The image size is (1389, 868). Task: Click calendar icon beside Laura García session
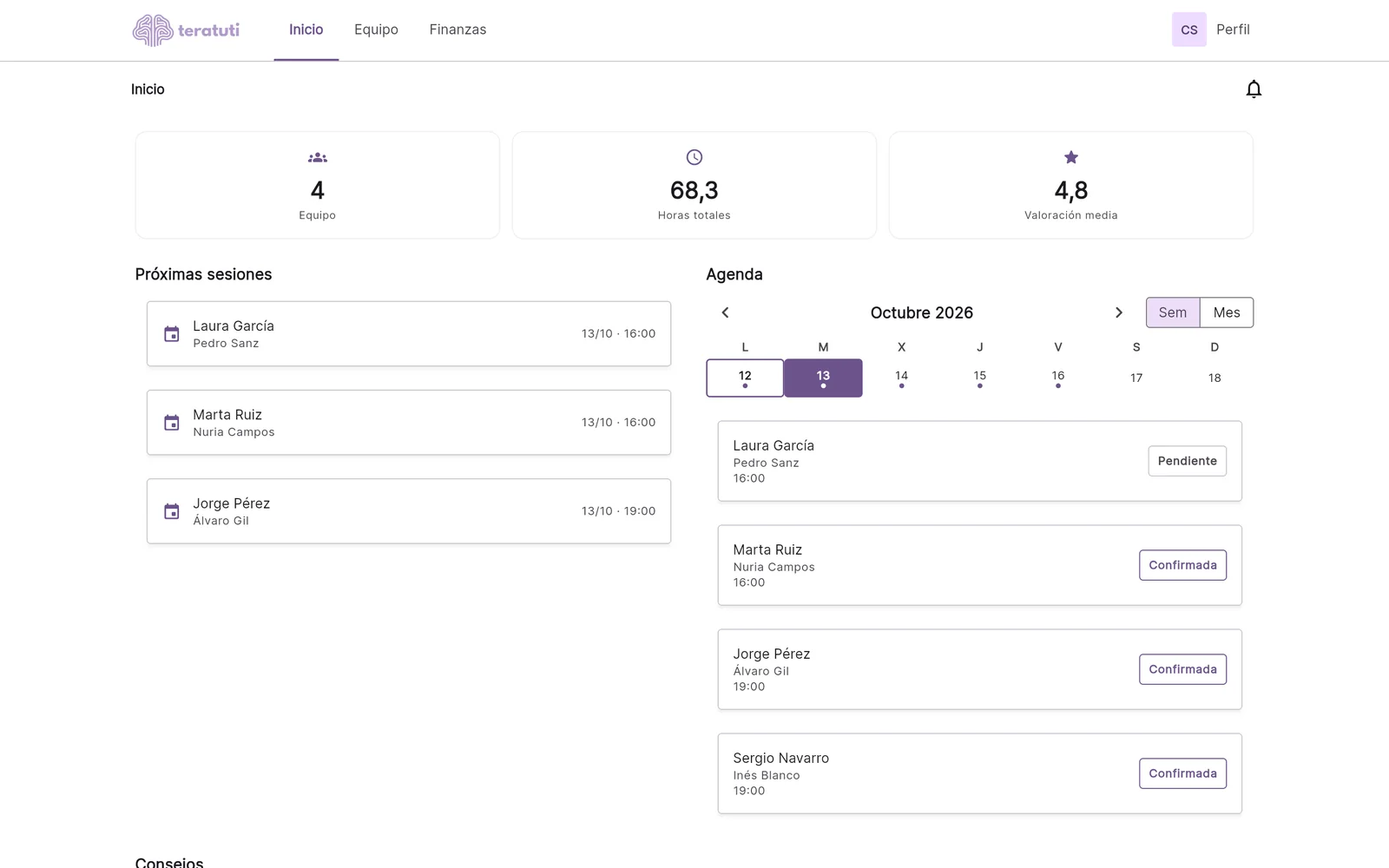(x=172, y=334)
